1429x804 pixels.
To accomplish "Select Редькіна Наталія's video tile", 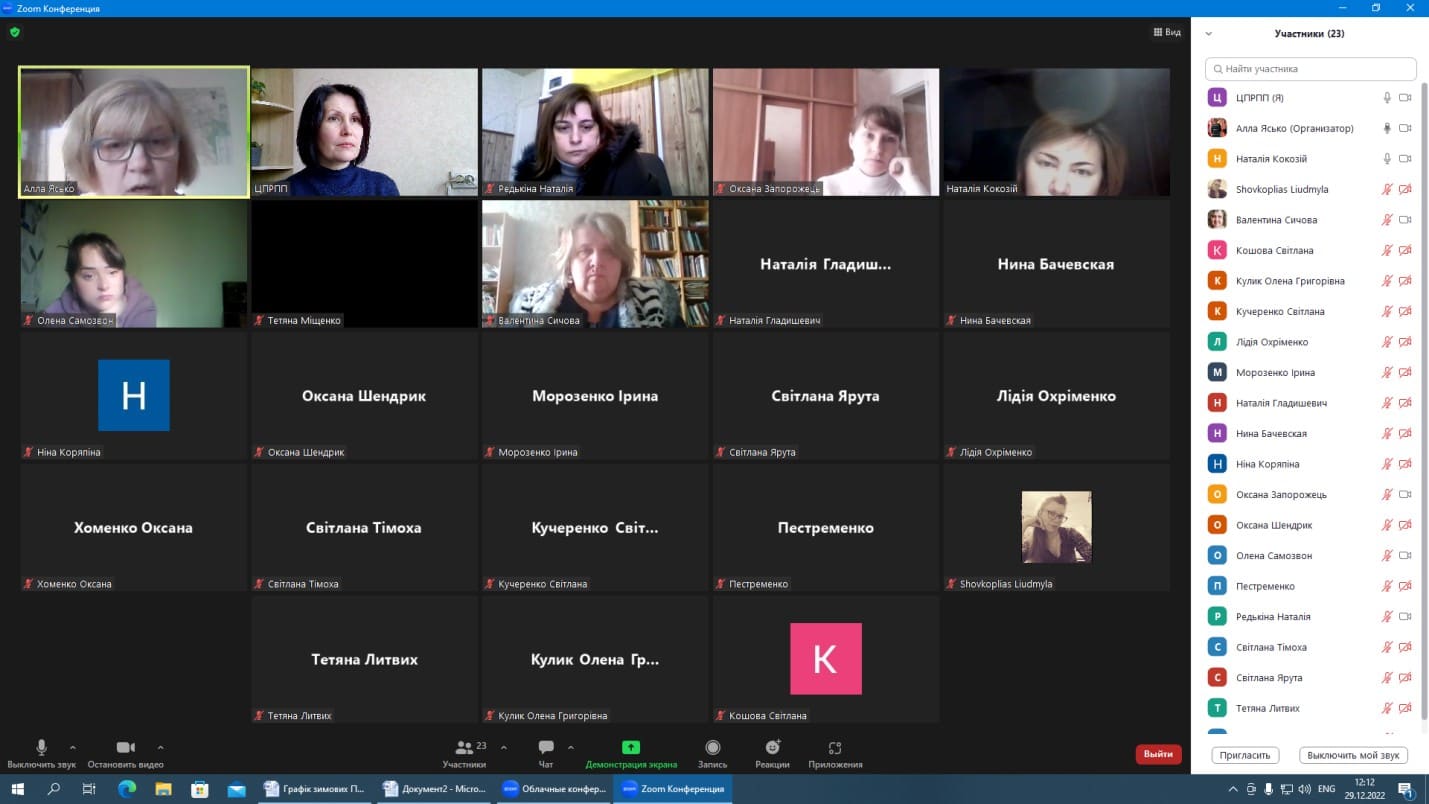I will point(595,132).
